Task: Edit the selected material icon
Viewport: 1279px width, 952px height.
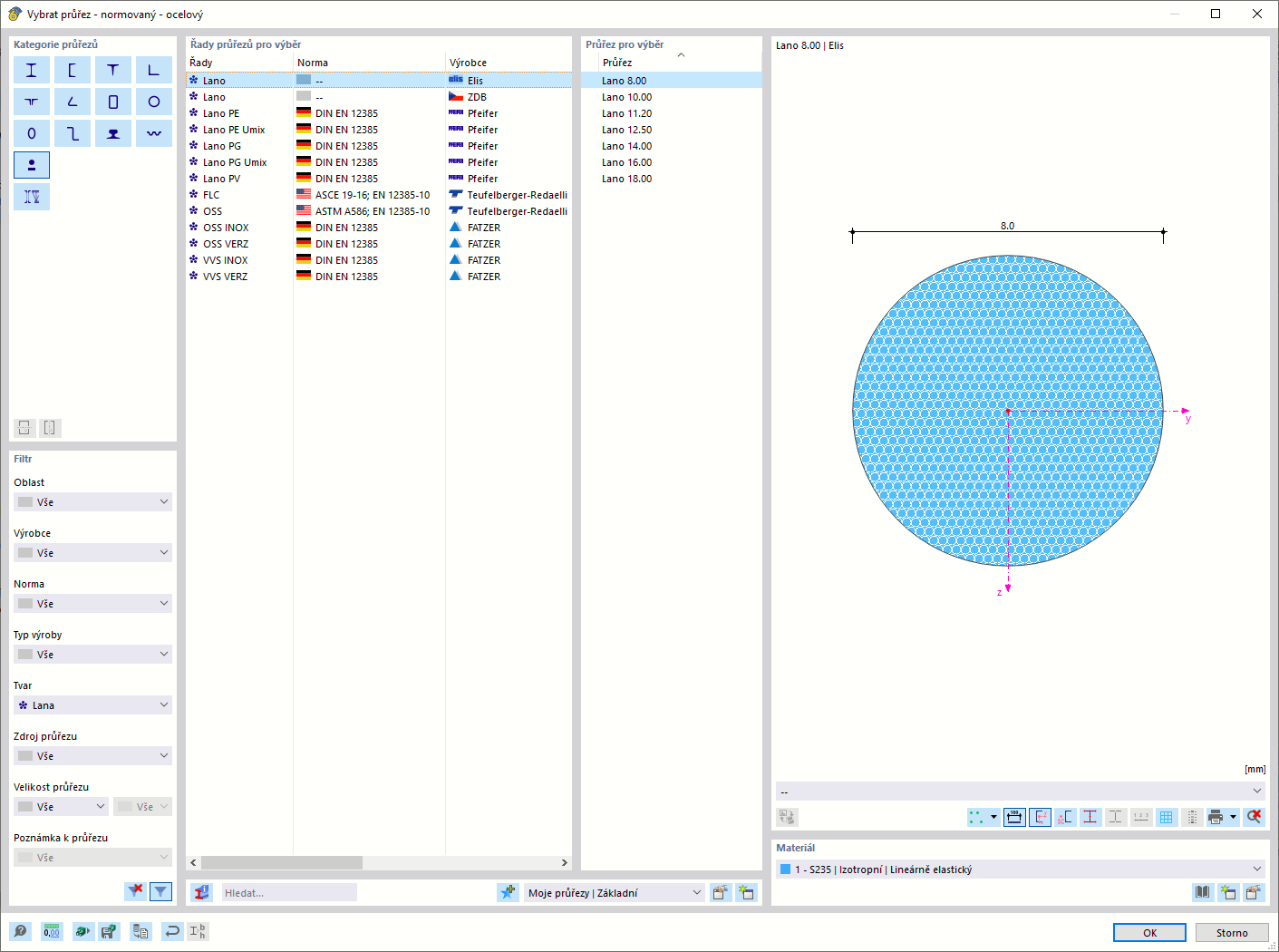Action: pos(1254,892)
